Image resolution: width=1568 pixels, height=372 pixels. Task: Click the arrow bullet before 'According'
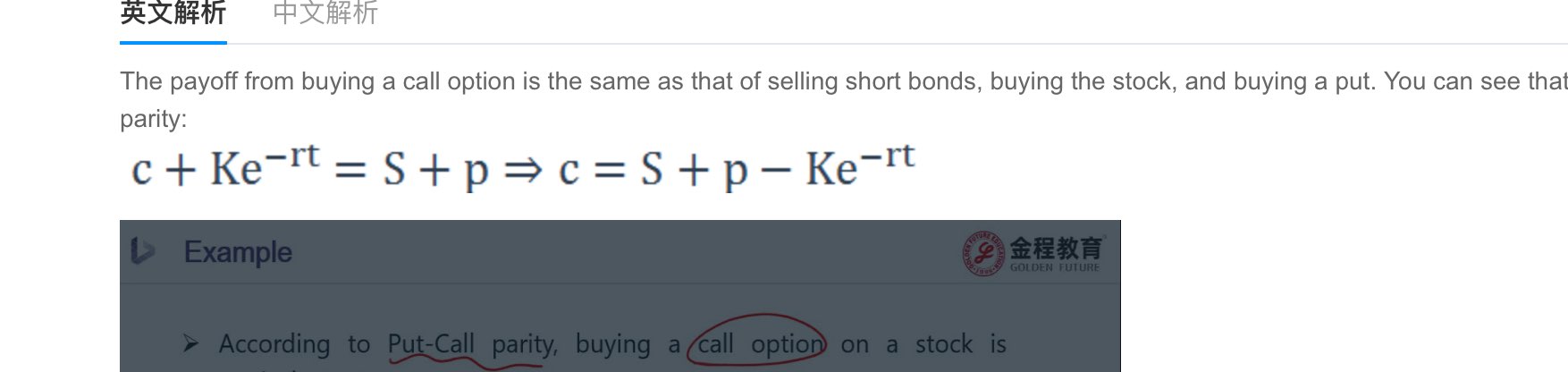[190, 343]
